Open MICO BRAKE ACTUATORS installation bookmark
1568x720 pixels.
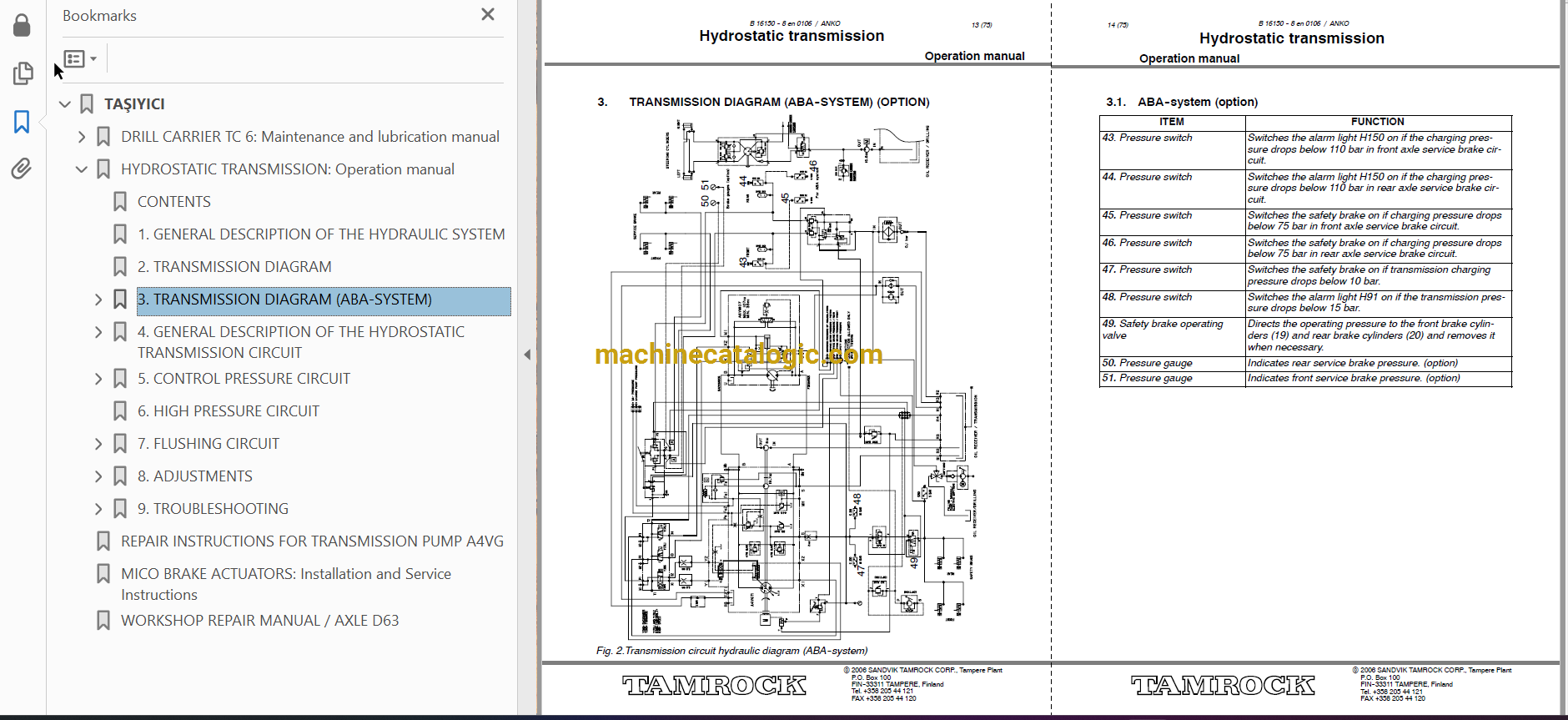(286, 584)
